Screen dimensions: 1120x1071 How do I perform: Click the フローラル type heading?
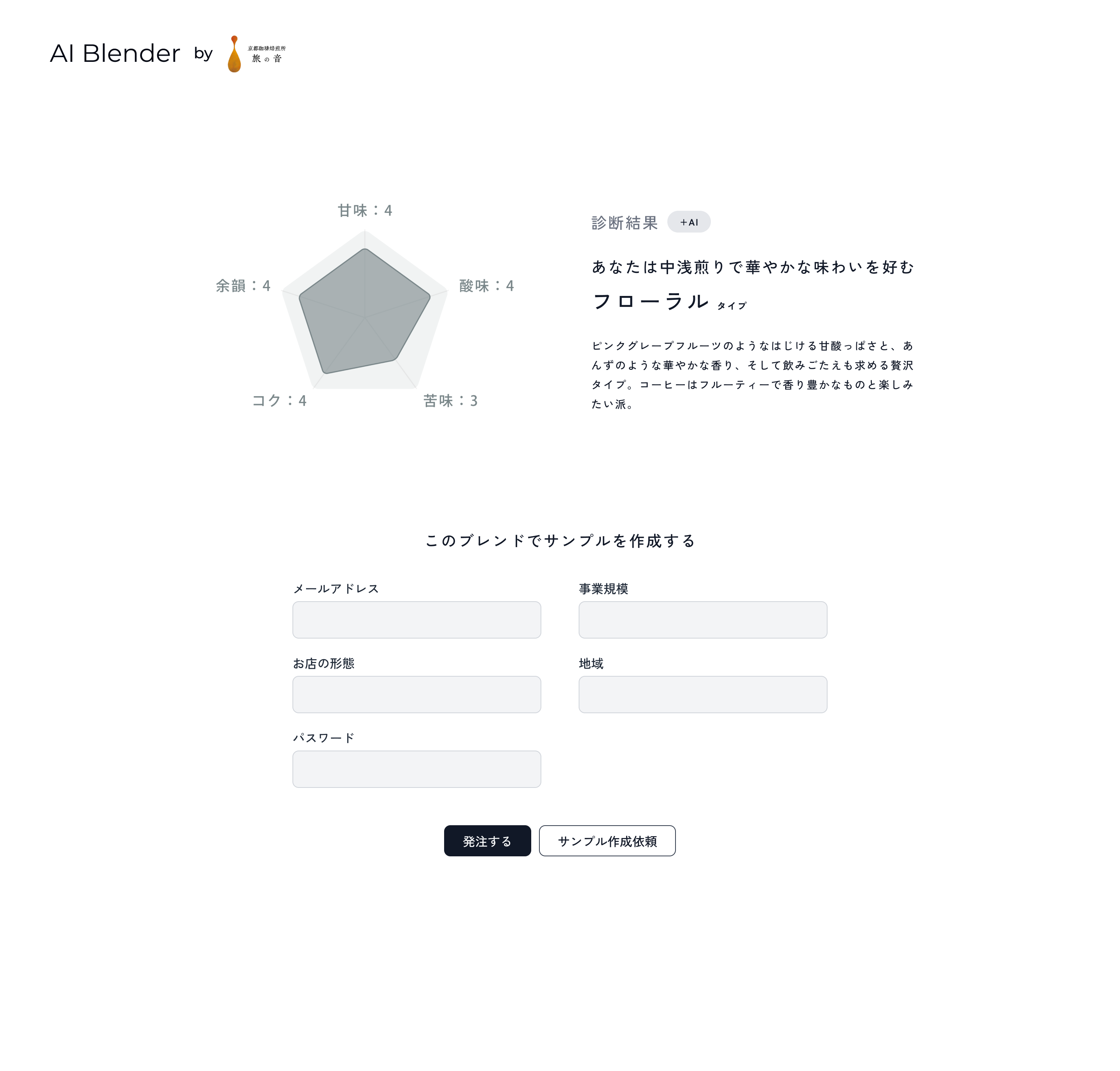coord(651,301)
